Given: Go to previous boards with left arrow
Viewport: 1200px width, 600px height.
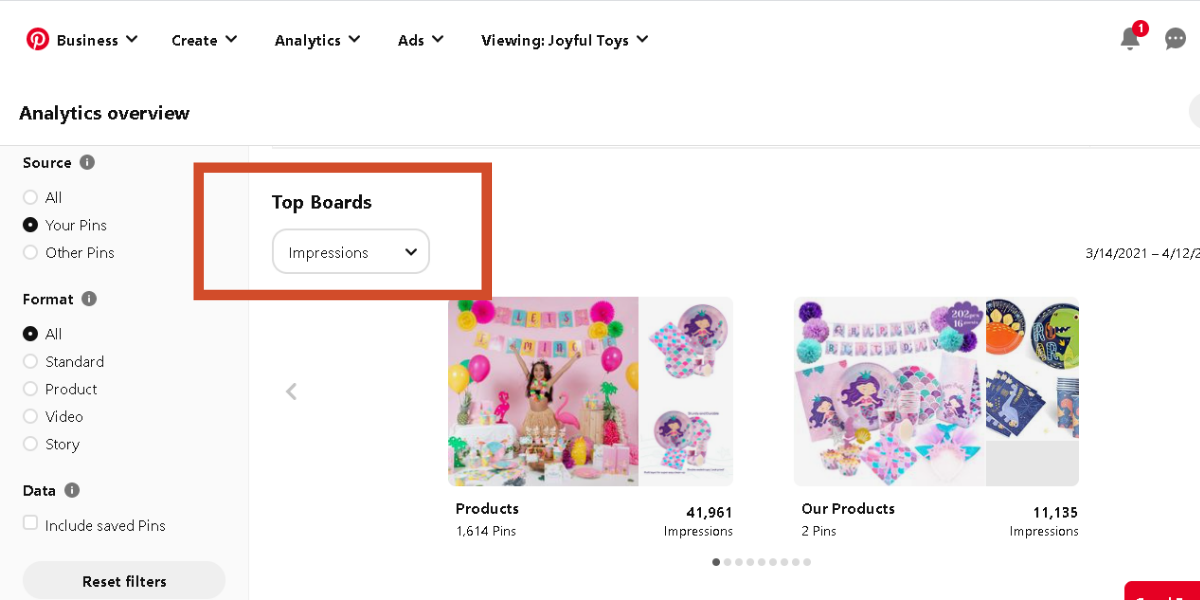Looking at the screenshot, I should pyautogui.click(x=291, y=391).
